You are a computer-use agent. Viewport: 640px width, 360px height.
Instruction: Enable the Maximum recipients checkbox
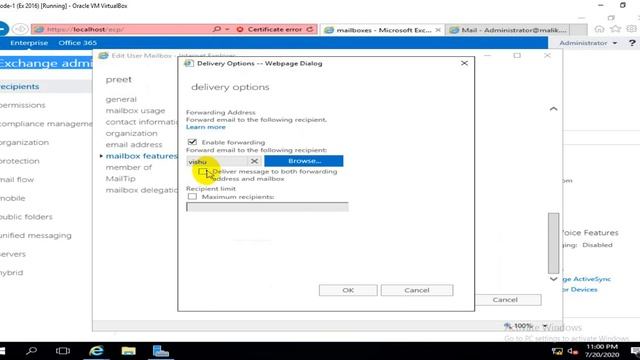[192, 197]
